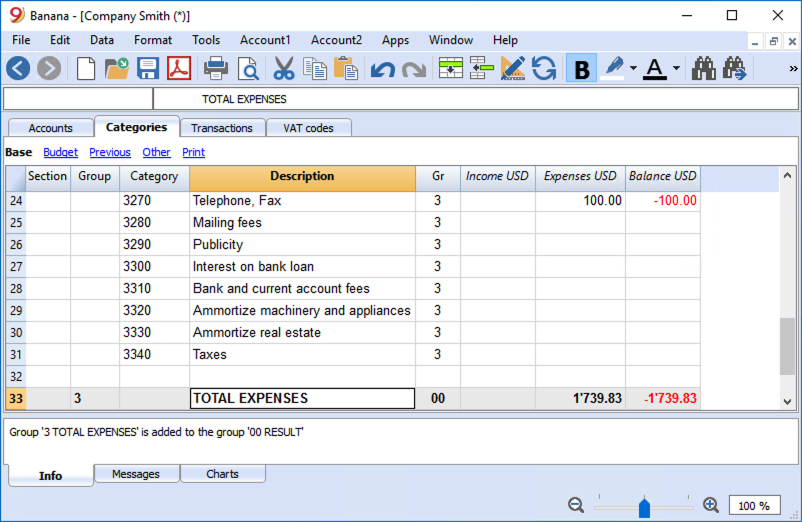Expand the highlight color dropdown arrow

[633, 68]
